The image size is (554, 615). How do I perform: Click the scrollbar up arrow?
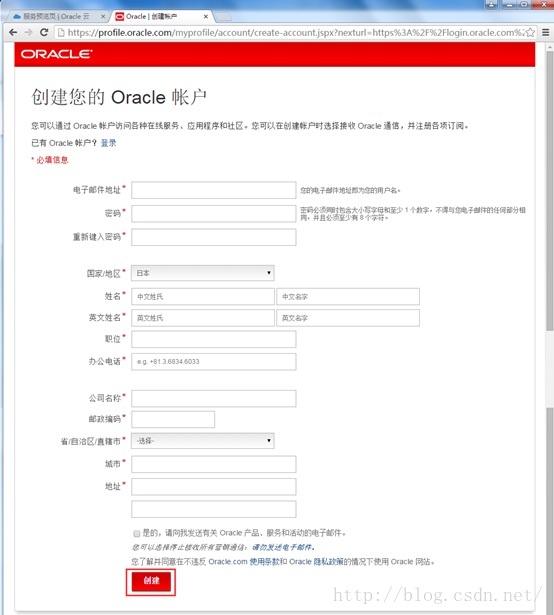click(x=549, y=47)
